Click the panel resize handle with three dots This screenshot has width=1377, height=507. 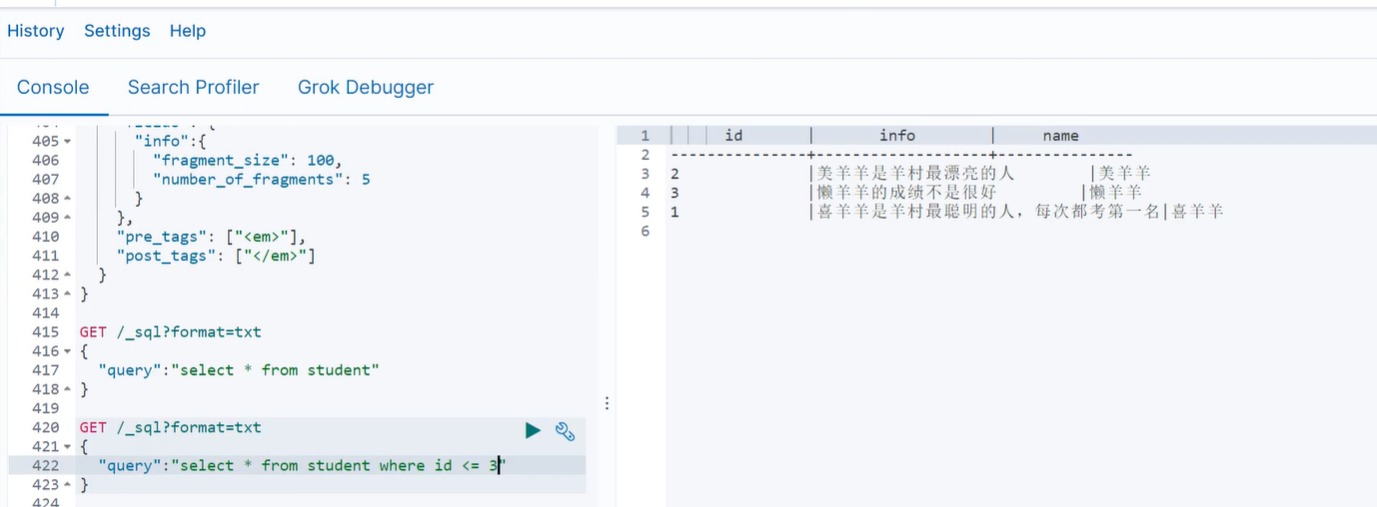[606, 403]
